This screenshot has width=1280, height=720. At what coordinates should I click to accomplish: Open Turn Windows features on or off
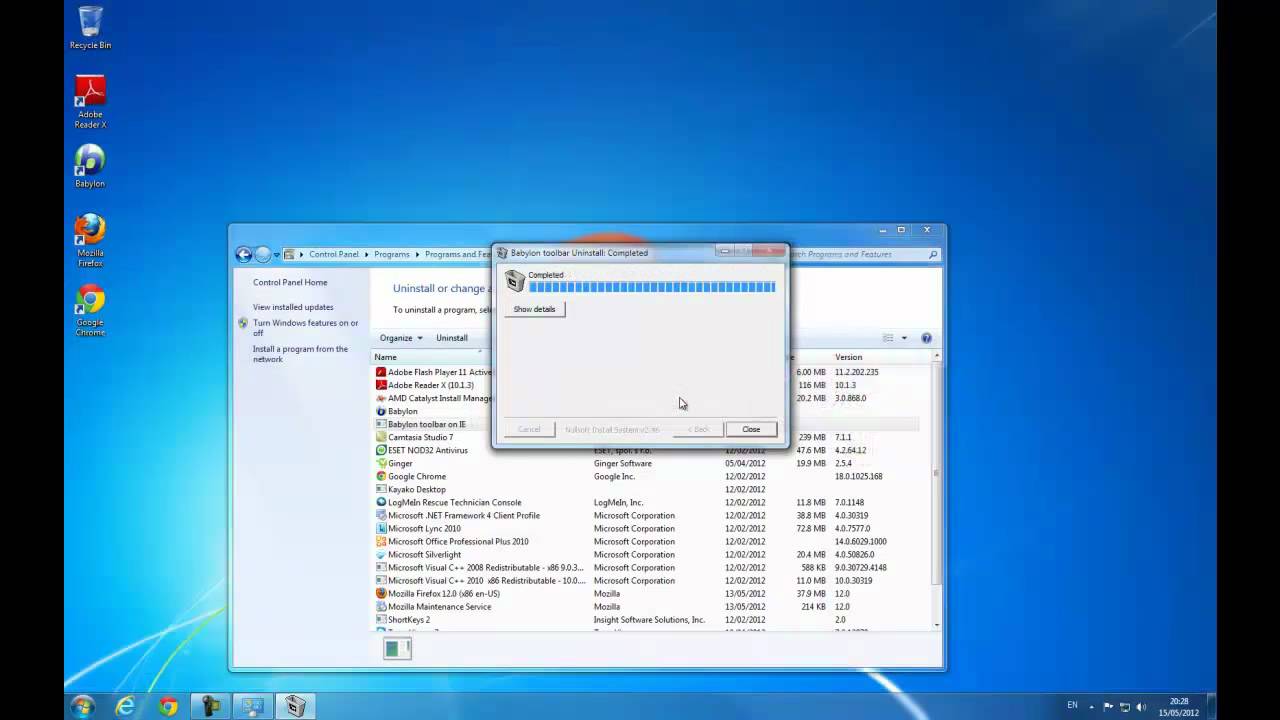coord(305,328)
